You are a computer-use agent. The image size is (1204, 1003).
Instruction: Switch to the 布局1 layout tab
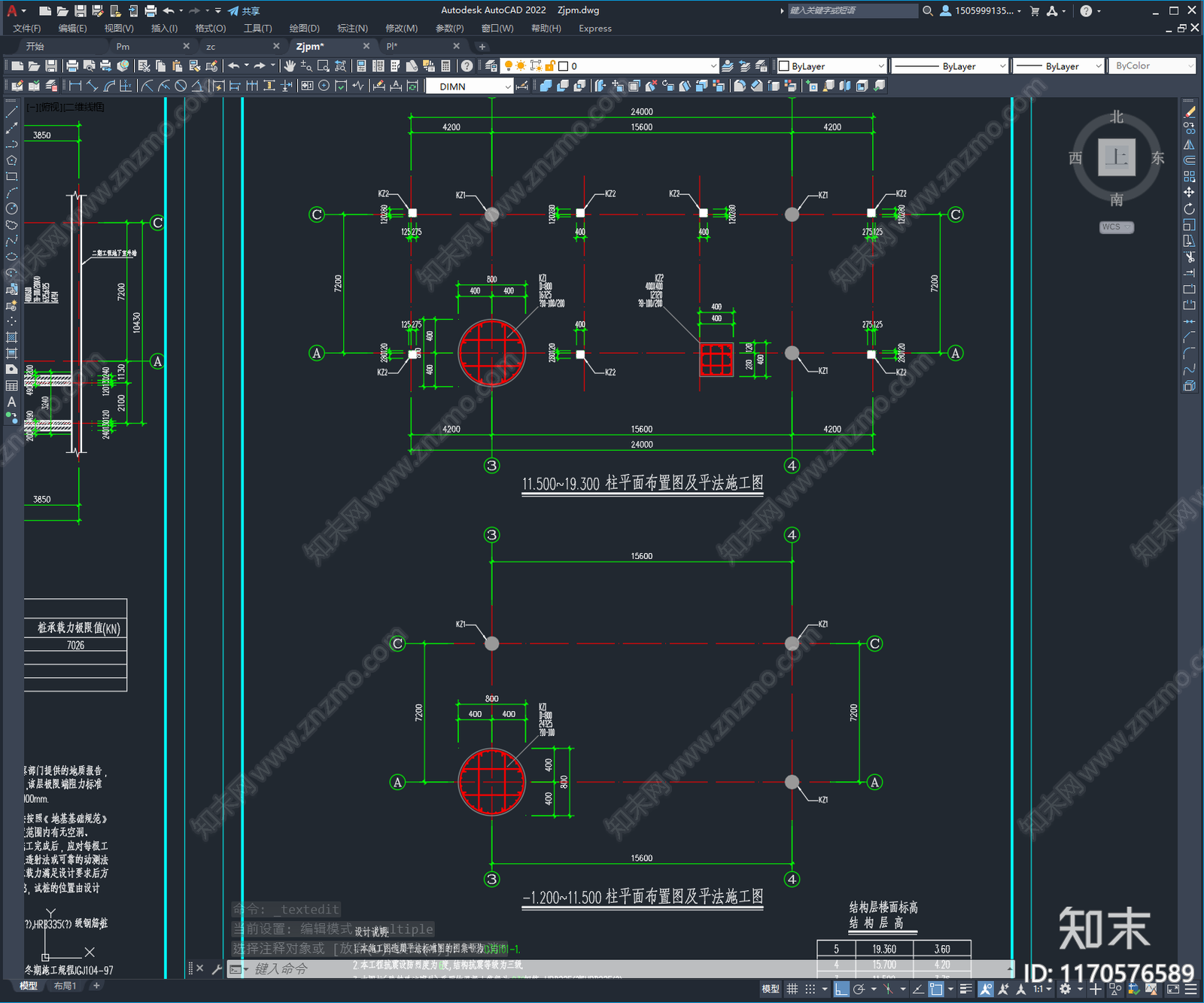coord(65,986)
